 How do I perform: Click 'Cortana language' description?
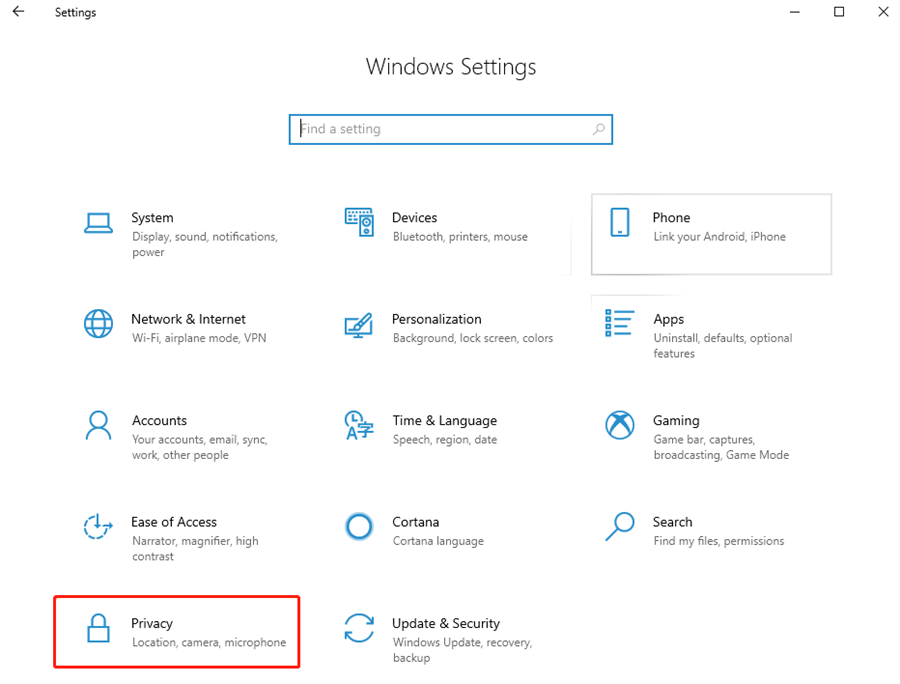(x=439, y=542)
